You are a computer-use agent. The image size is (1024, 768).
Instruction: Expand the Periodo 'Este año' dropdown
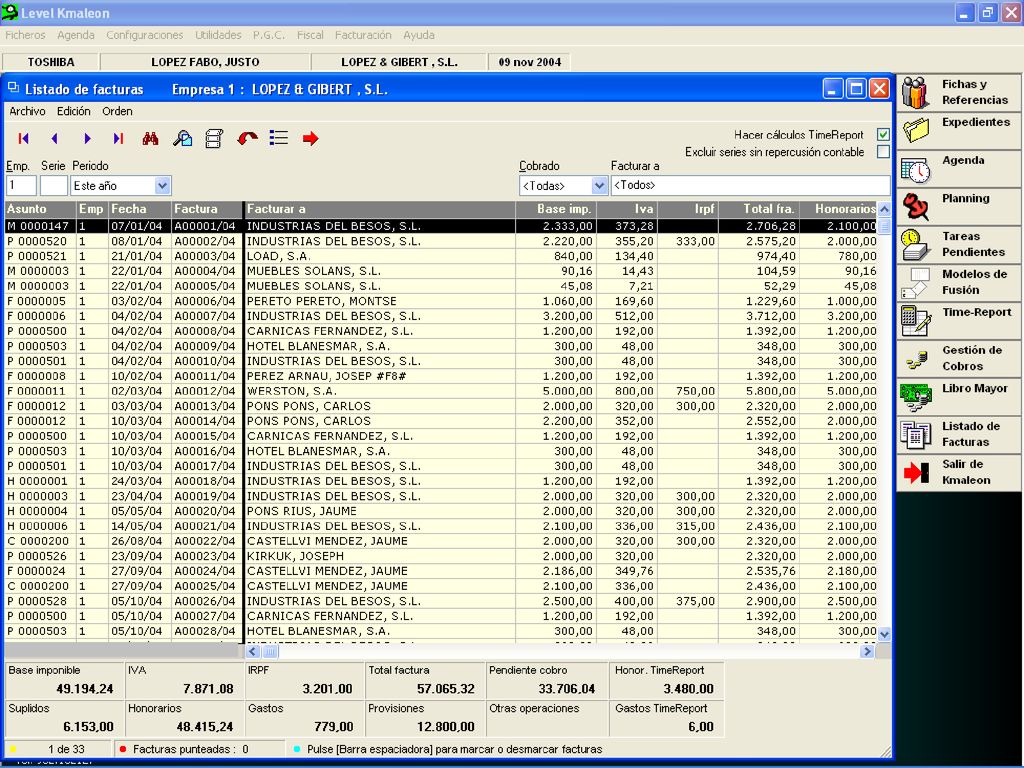[163, 185]
